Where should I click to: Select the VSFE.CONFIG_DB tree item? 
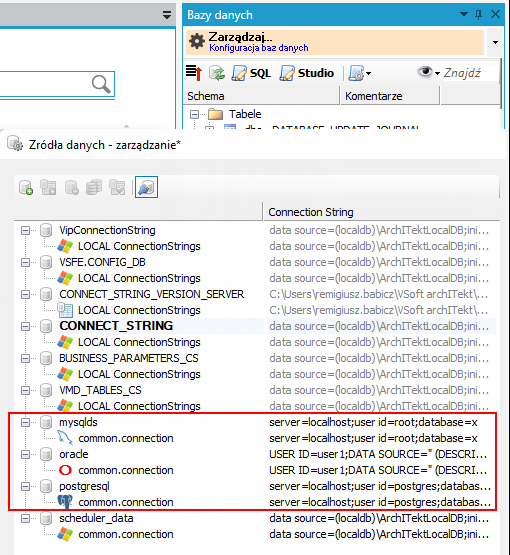click(x=102, y=262)
